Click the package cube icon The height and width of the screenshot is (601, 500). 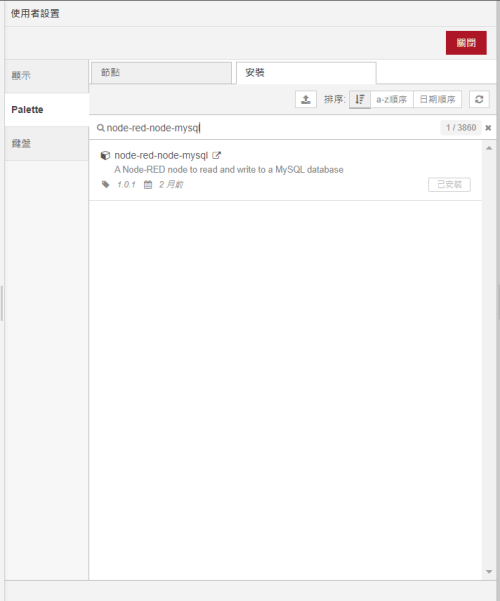(105, 155)
